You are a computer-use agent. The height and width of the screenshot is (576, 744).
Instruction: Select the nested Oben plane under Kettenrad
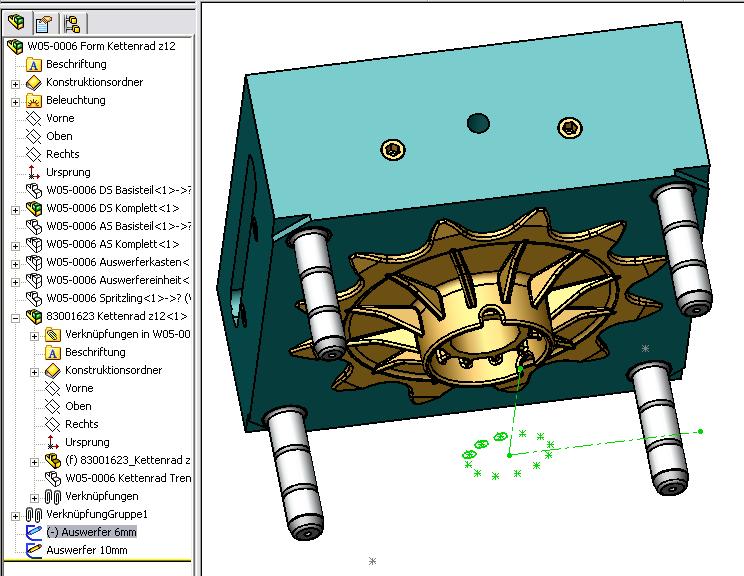(53, 407)
